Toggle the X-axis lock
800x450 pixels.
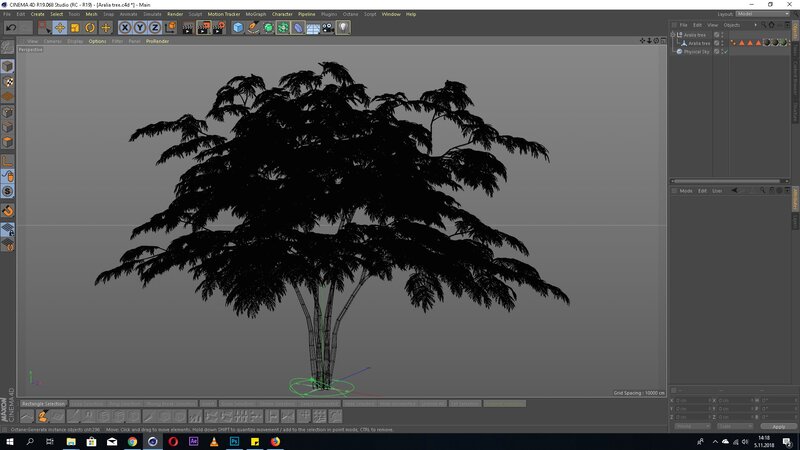point(125,28)
